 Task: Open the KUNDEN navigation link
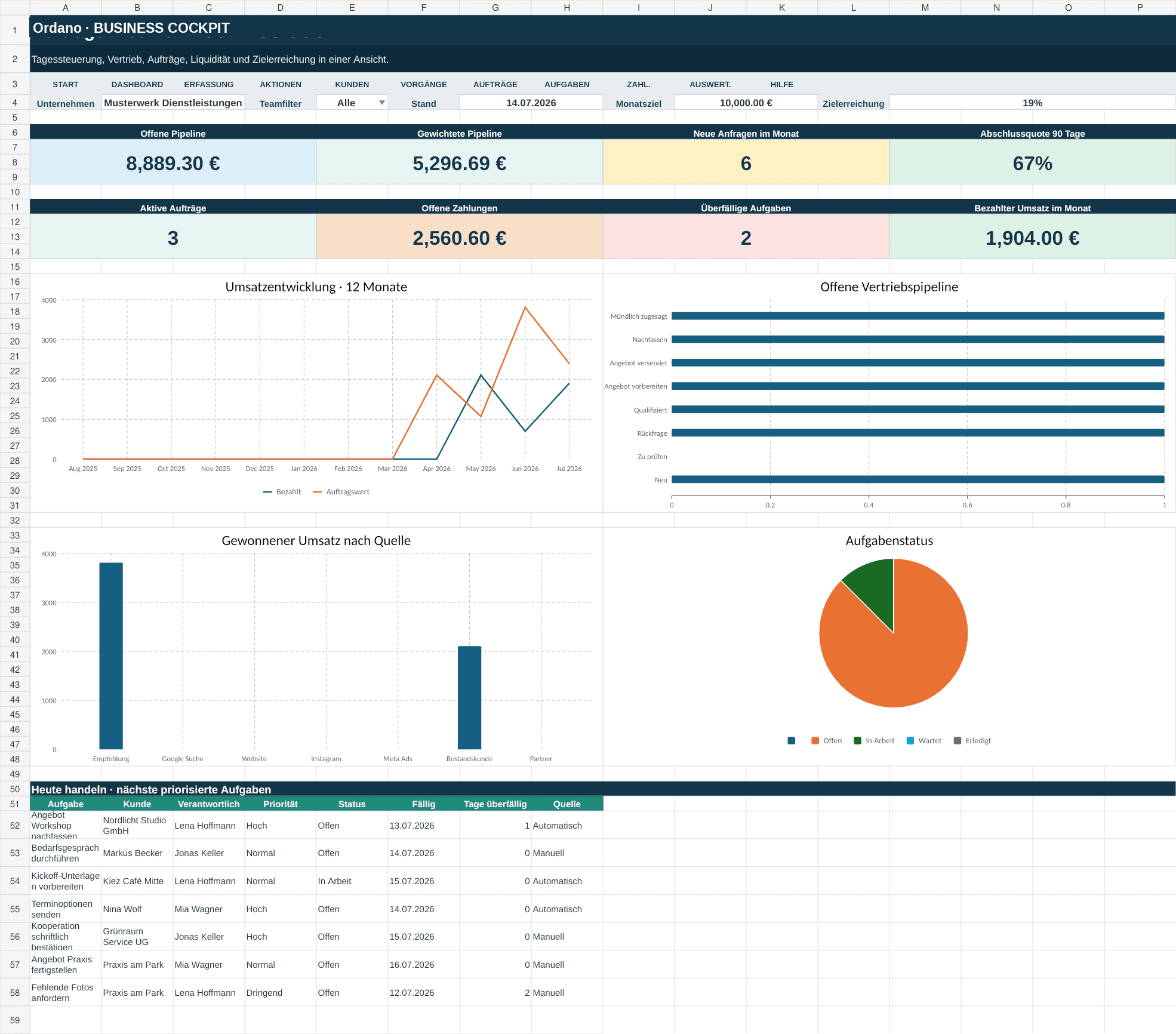click(352, 84)
